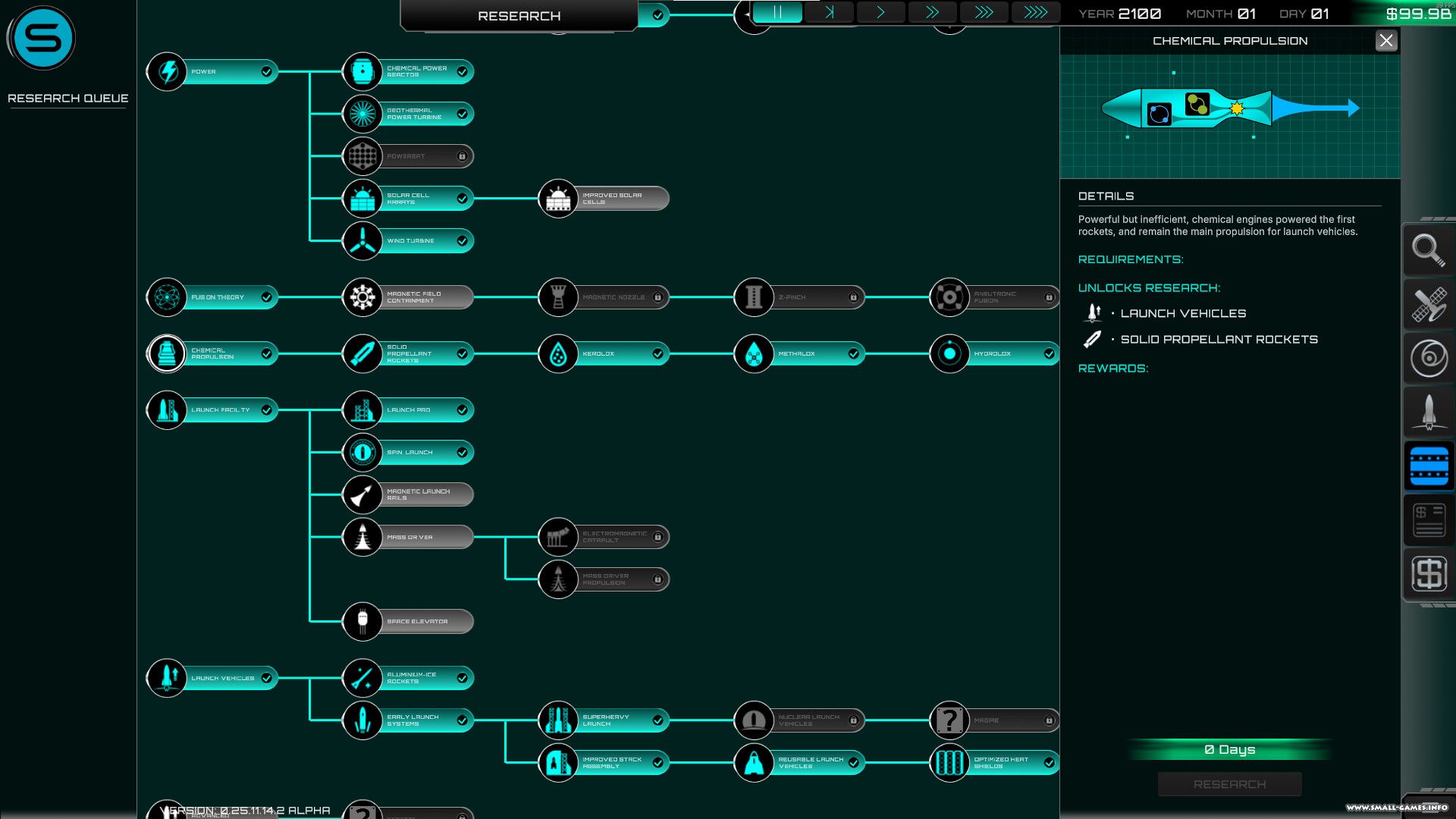
Task: Click checkmark on Power research node
Action: point(266,72)
